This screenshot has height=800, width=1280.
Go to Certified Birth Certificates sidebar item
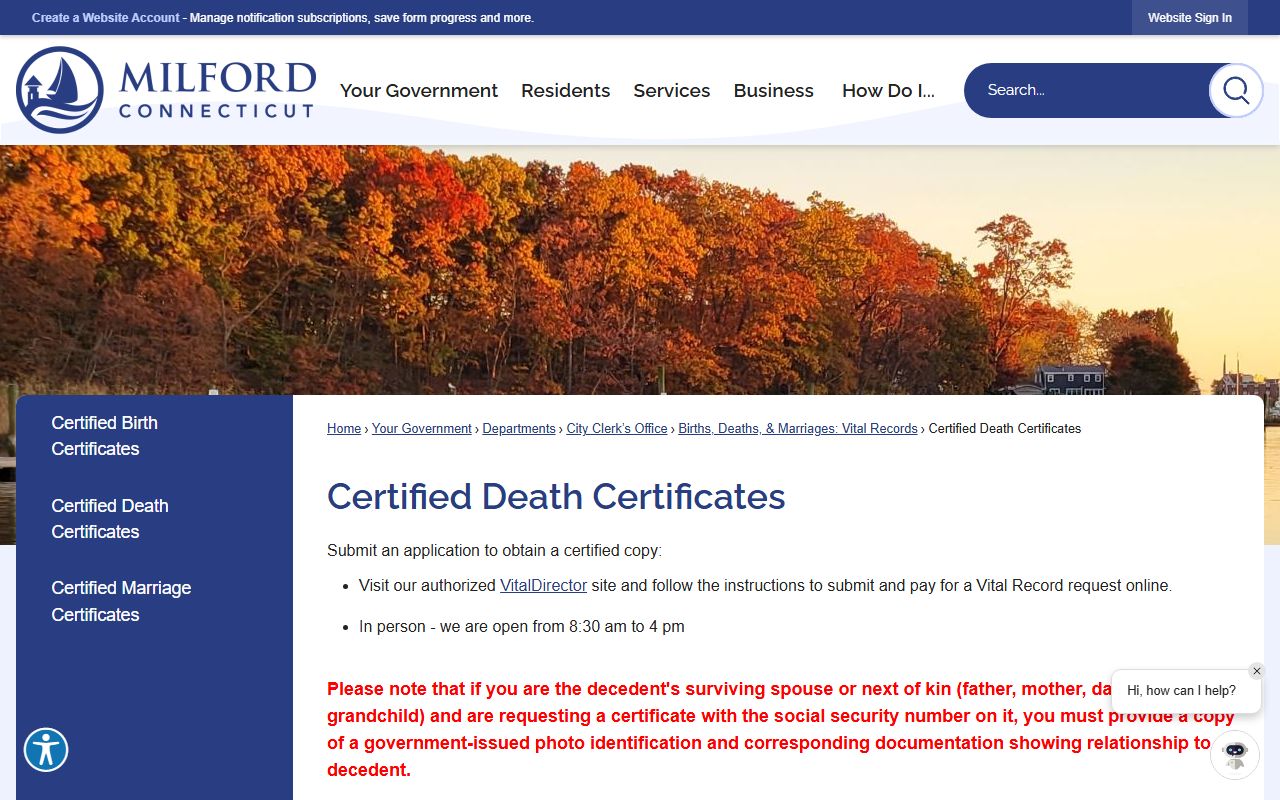[x=105, y=436]
